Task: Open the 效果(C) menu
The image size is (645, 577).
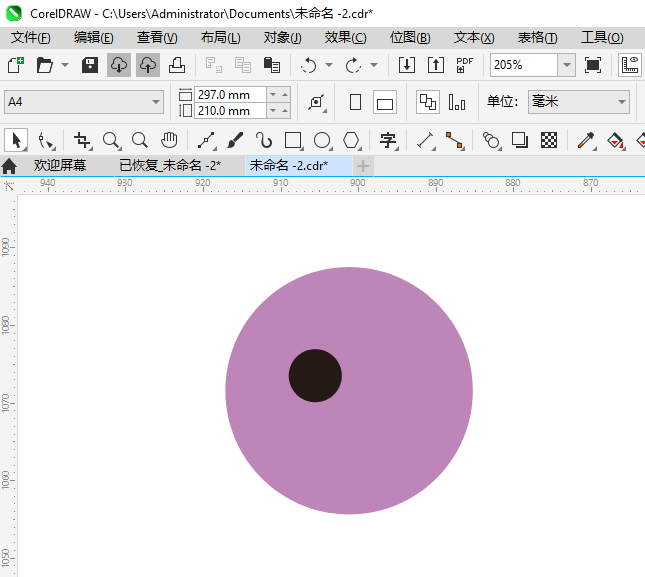Action: click(346, 38)
